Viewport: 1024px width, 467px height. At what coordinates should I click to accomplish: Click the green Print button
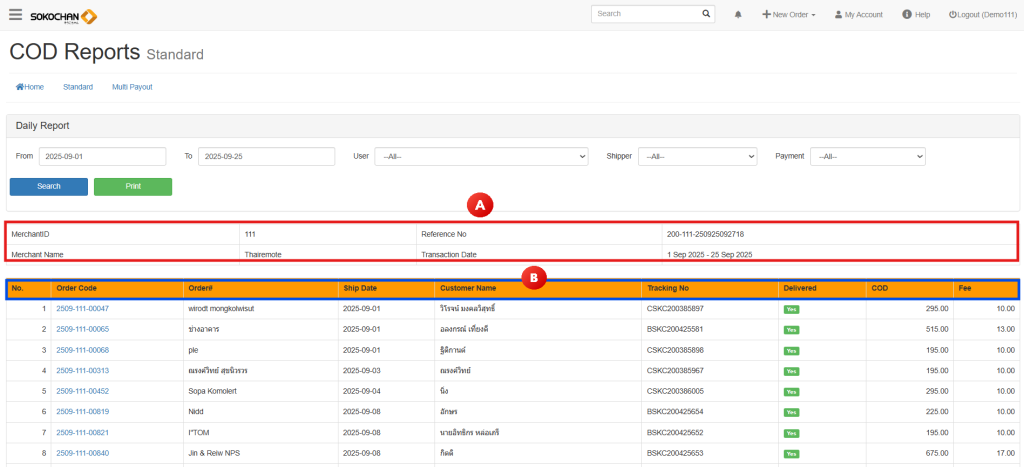coord(133,187)
